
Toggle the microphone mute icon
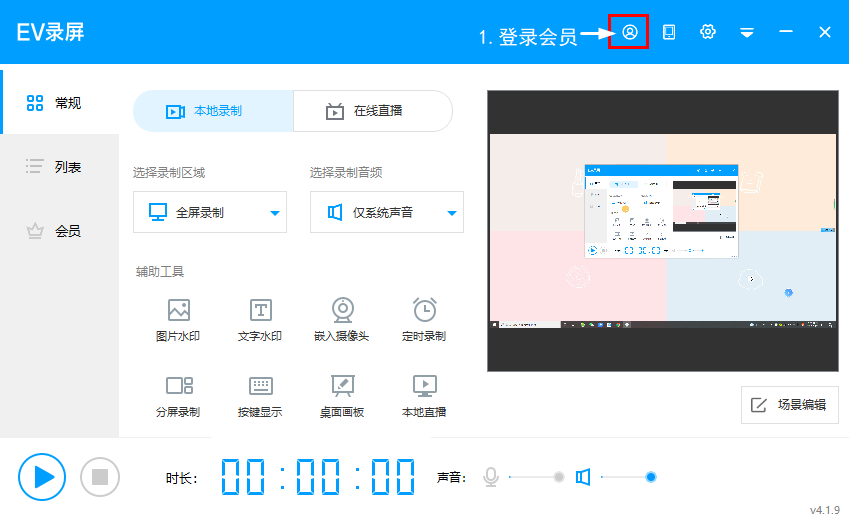[491, 477]
